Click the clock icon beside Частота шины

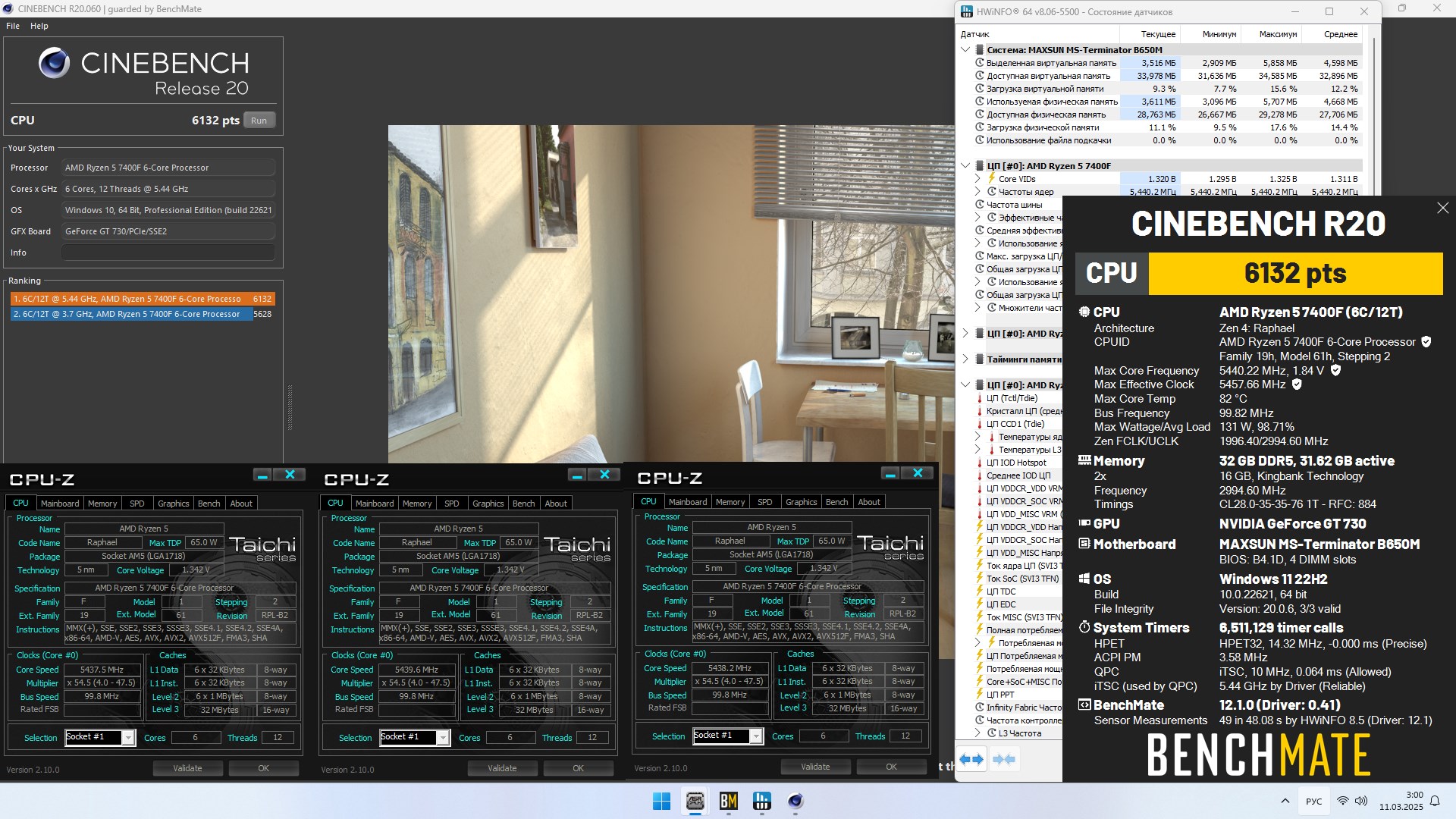(x=979, y=205)
